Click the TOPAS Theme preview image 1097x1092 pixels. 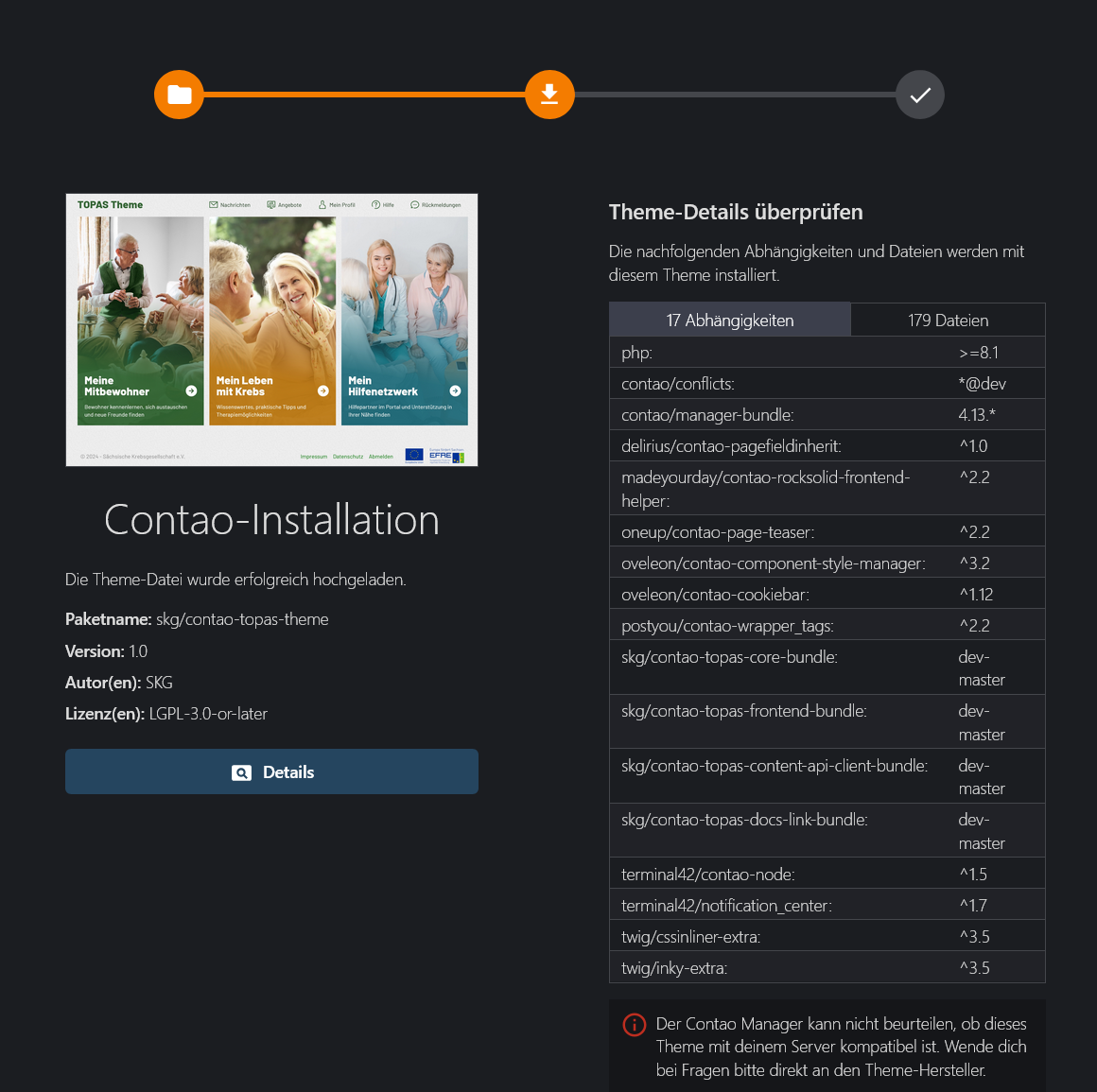[x=271, y=329]
